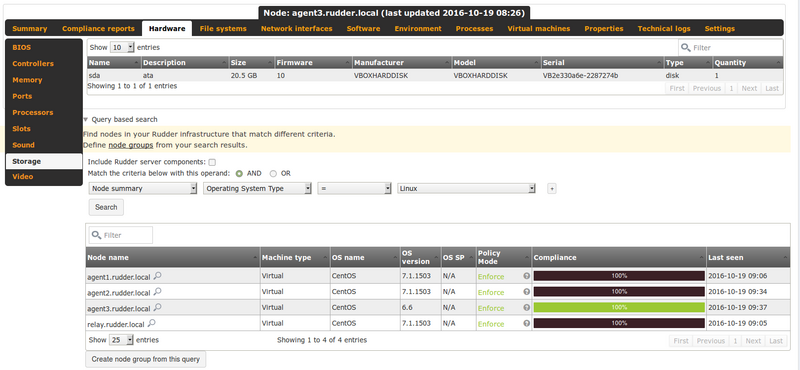Focus the nodes table Filter field
The height and width of the screenshot is (370, 800).
pyautogui.click(x=120, y=235)
